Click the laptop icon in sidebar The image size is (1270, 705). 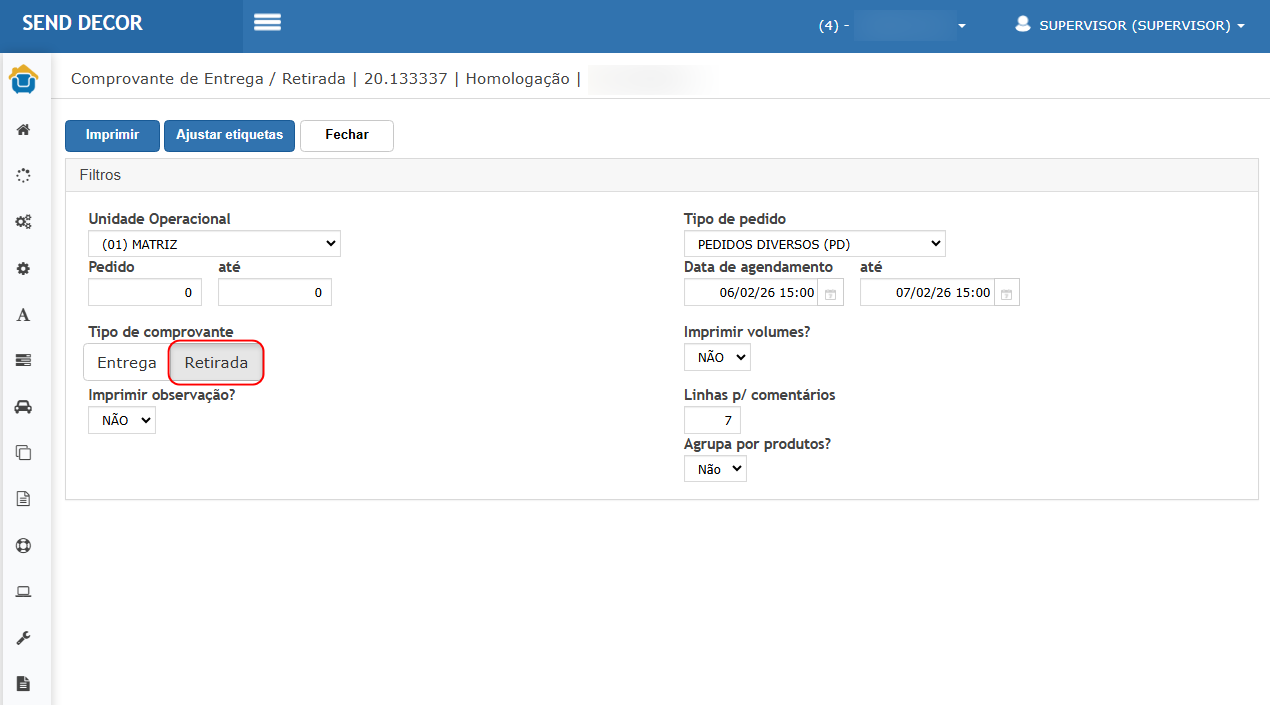[x=23, y=592]
